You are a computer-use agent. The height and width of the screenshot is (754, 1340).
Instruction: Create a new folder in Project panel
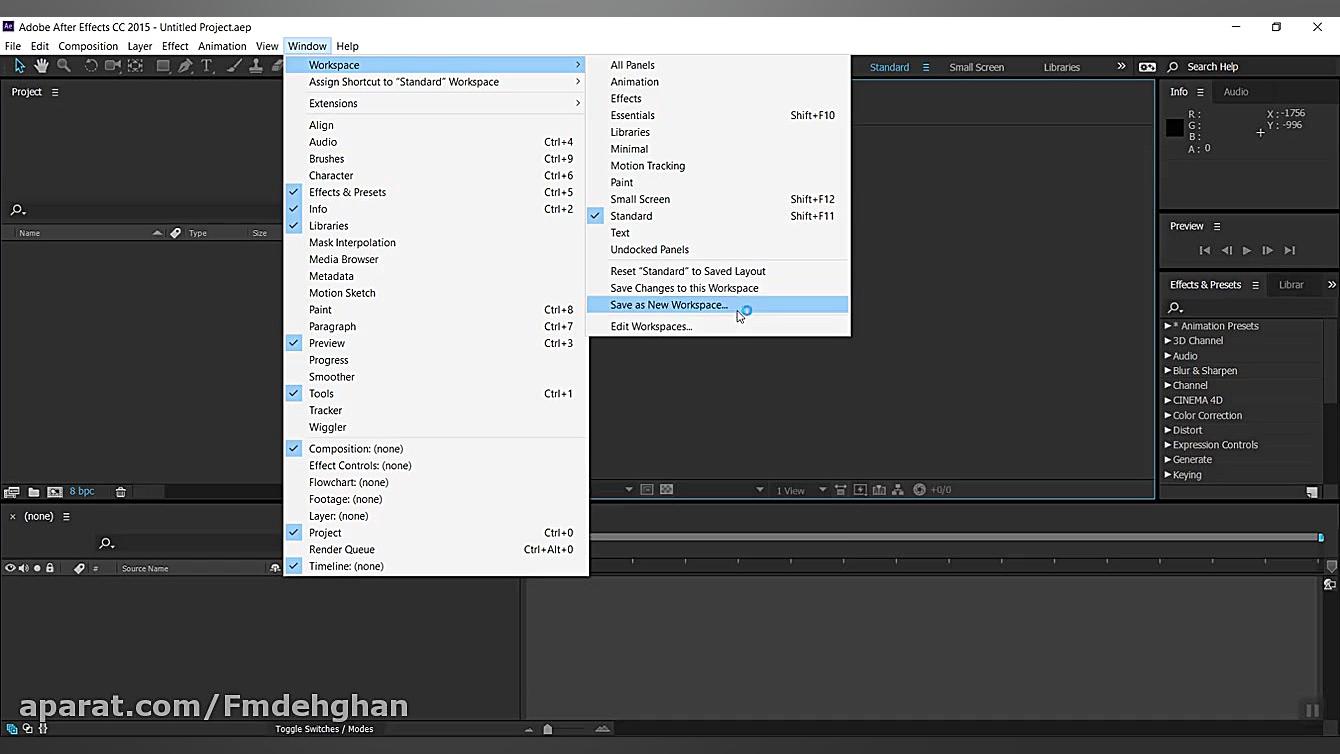[x=33, y=492]
